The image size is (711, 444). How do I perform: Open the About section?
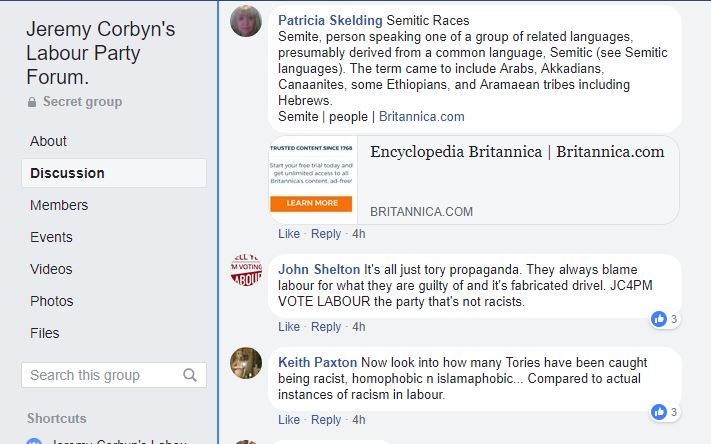pyautogui.click(x=48, y=141)
